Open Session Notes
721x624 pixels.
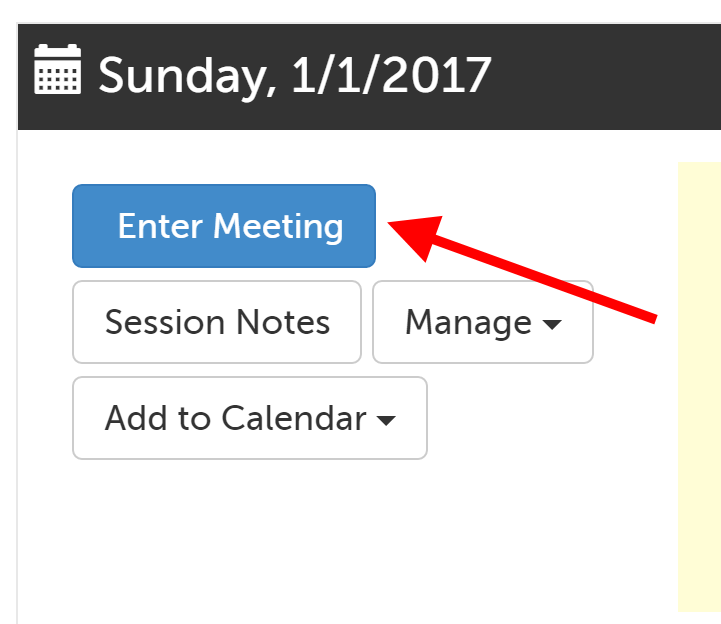[x=217, y=322]
